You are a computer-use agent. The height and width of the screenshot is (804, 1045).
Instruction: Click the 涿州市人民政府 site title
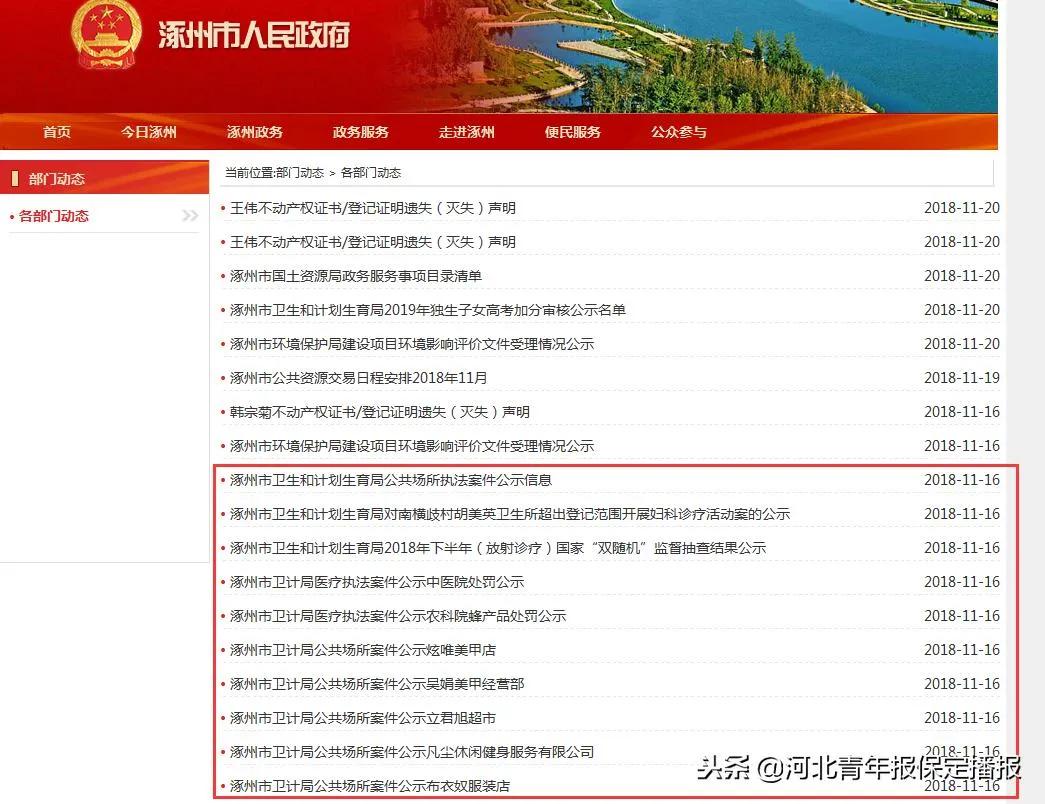[254, 35]
